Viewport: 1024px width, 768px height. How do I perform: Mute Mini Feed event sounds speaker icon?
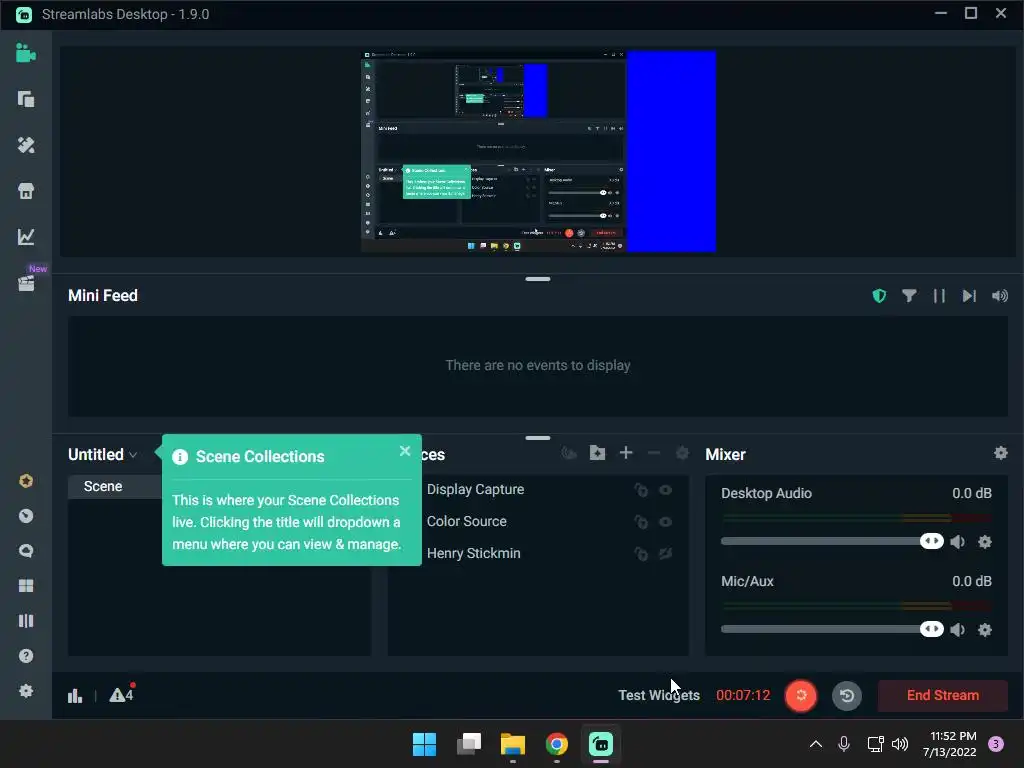(999, 296)
